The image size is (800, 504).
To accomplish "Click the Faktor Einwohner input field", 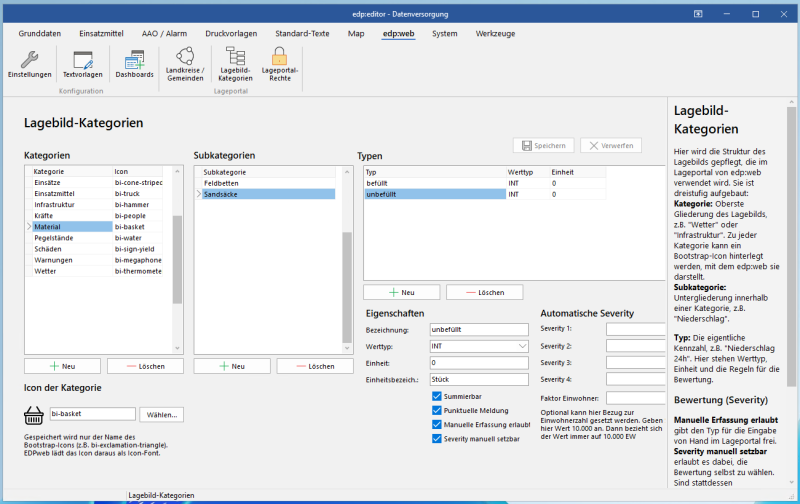I will 636,398.
